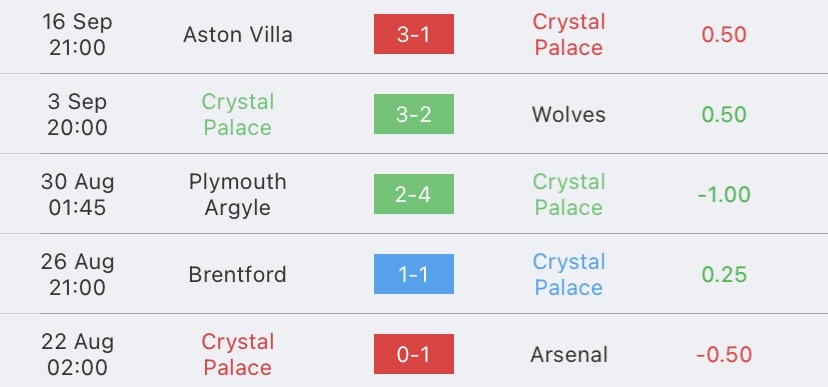The height and width of the screenshot is (387, 828).
Task: Open Plymouth Argyle team page
Action: point(238,194)
